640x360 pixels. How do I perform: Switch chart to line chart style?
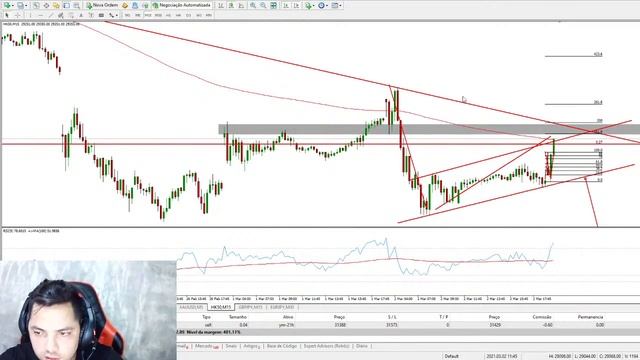pos(241,5)
